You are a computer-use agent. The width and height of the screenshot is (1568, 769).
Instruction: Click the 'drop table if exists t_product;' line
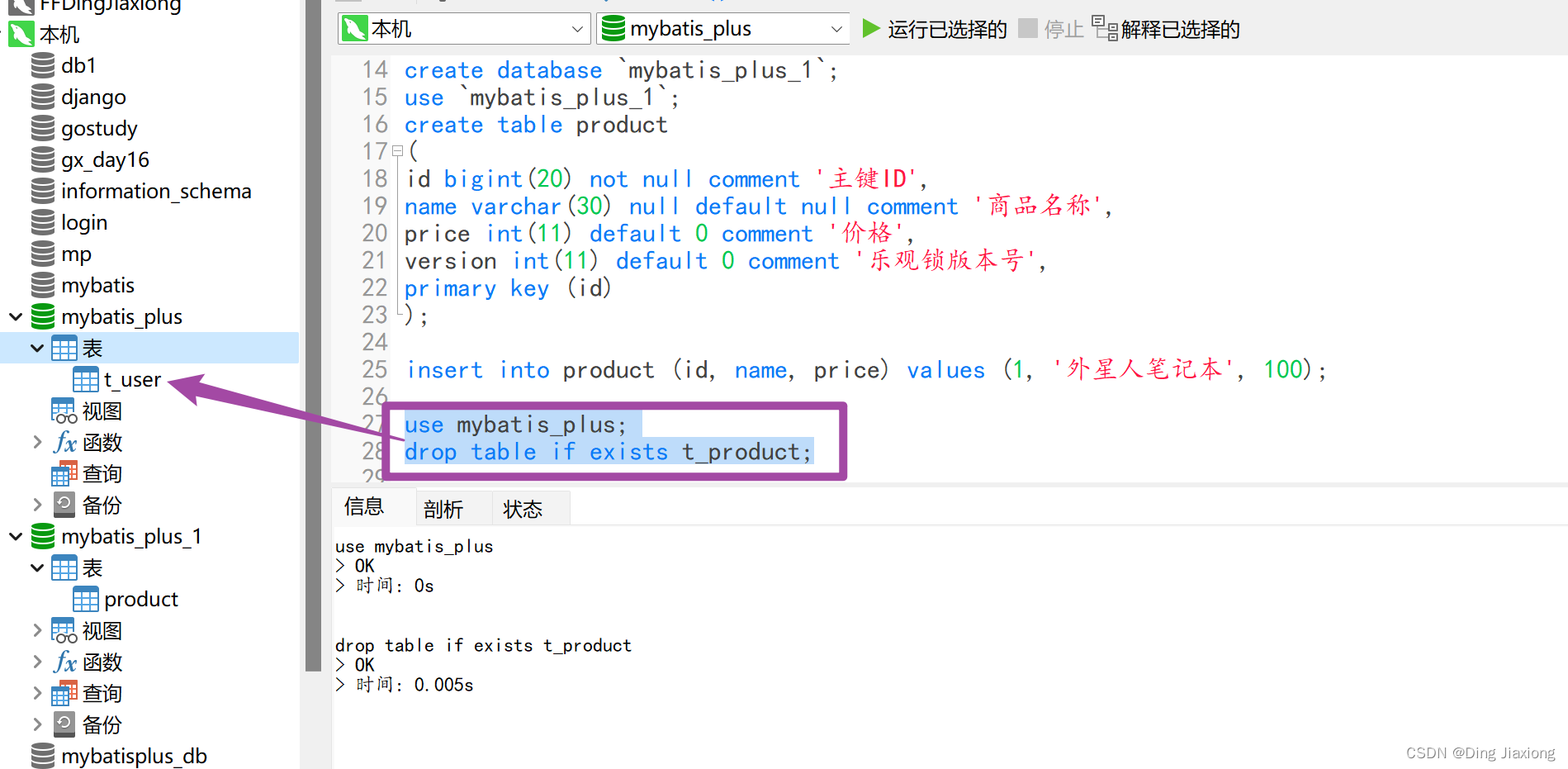click(x=608, y=452)
